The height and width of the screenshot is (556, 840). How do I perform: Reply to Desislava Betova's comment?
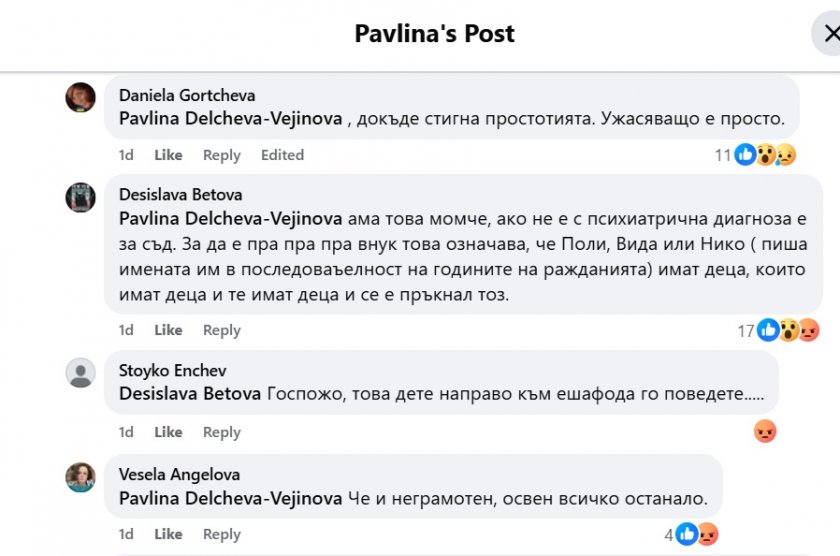[221, 330]
